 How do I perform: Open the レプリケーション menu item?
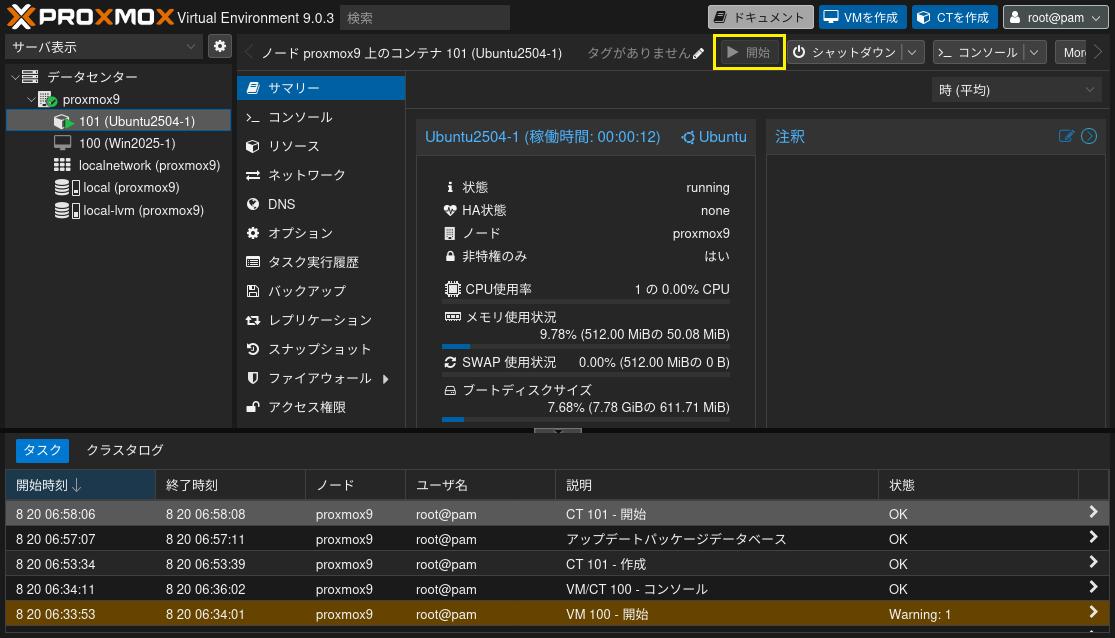[321, 320]
